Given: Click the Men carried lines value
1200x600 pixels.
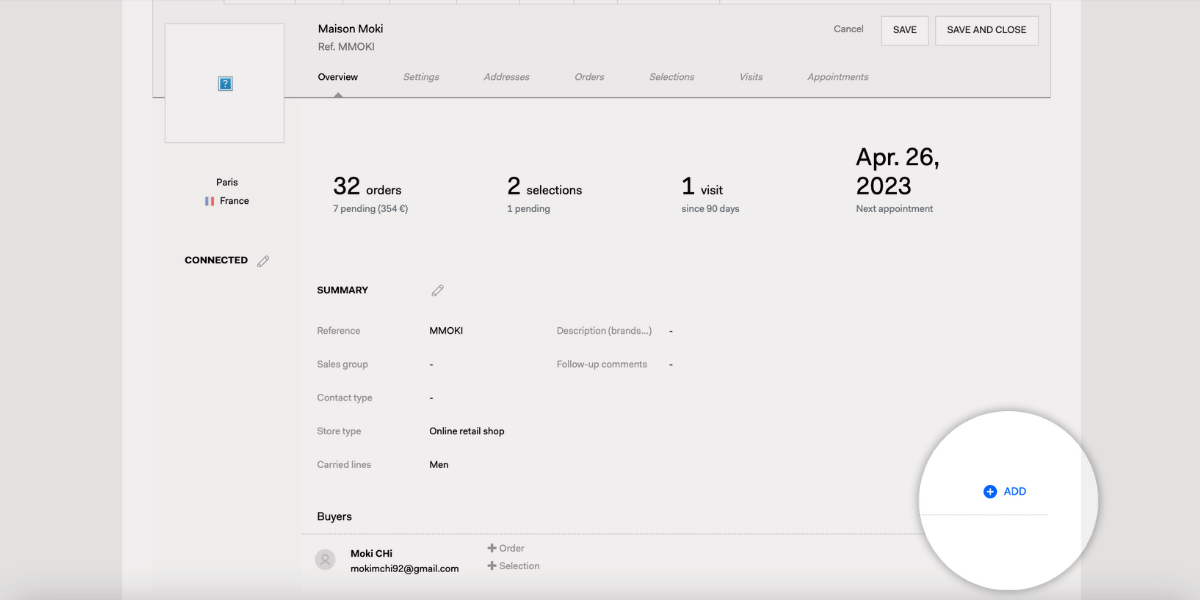Looking at the screenshot, I should [439, 465].
